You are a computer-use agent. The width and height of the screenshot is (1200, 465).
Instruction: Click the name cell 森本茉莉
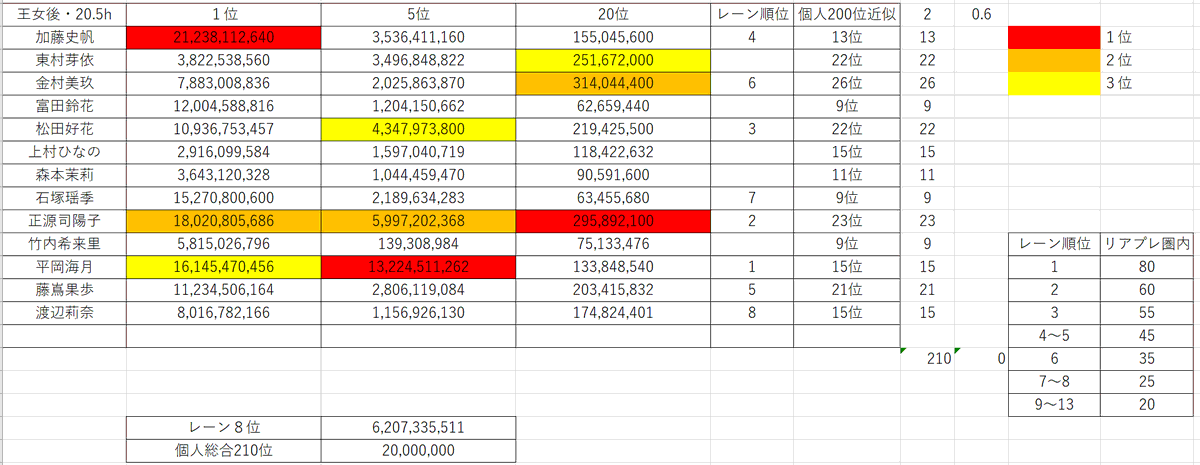(x=65, y=175)
